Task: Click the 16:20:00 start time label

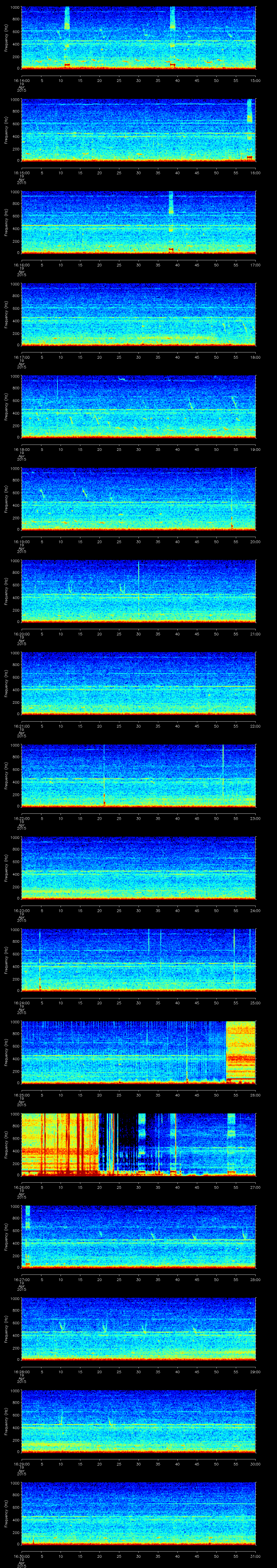Action: [x=21, y=634]
